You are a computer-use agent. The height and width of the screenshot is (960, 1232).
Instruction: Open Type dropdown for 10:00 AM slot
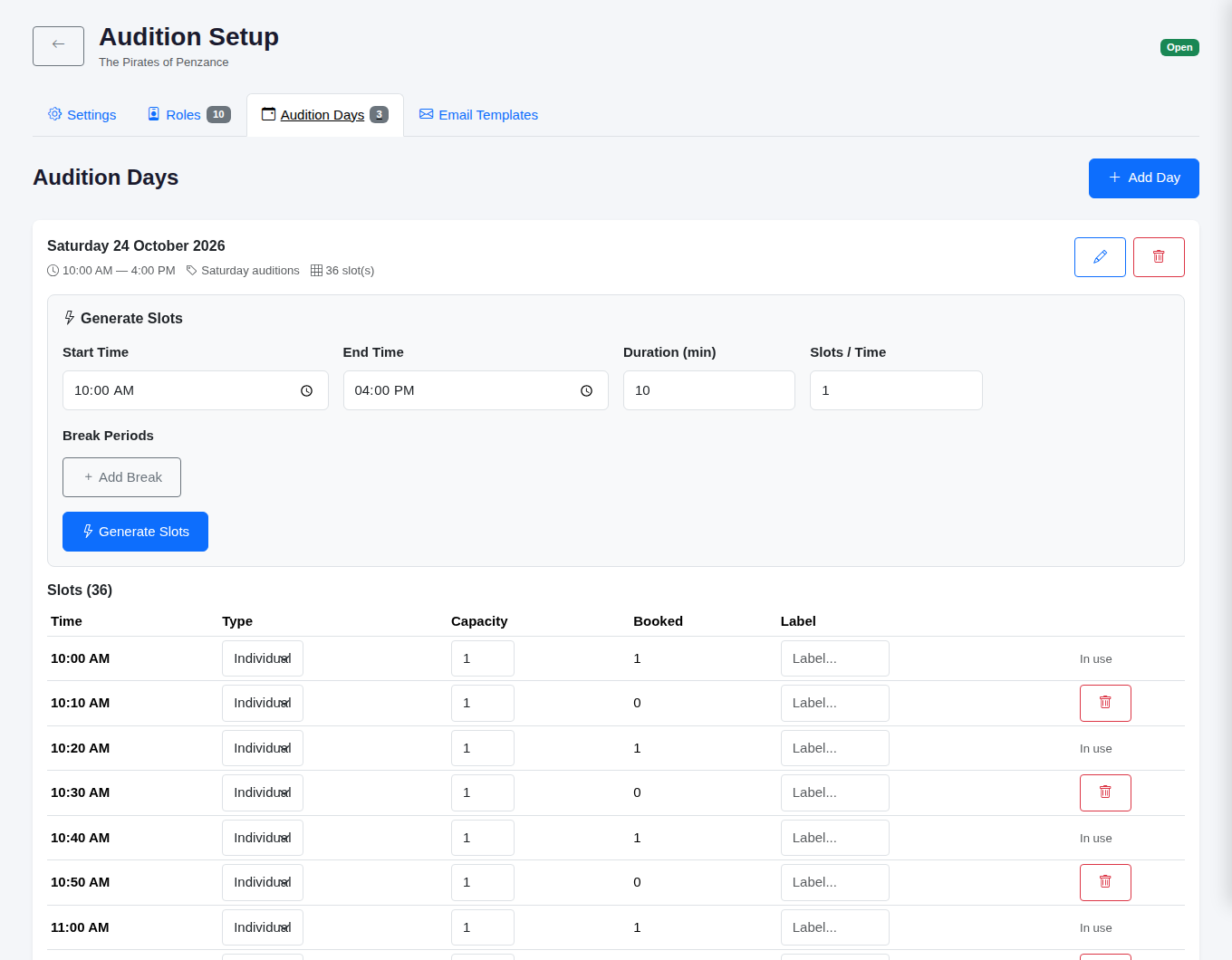[x=263, y=658]
